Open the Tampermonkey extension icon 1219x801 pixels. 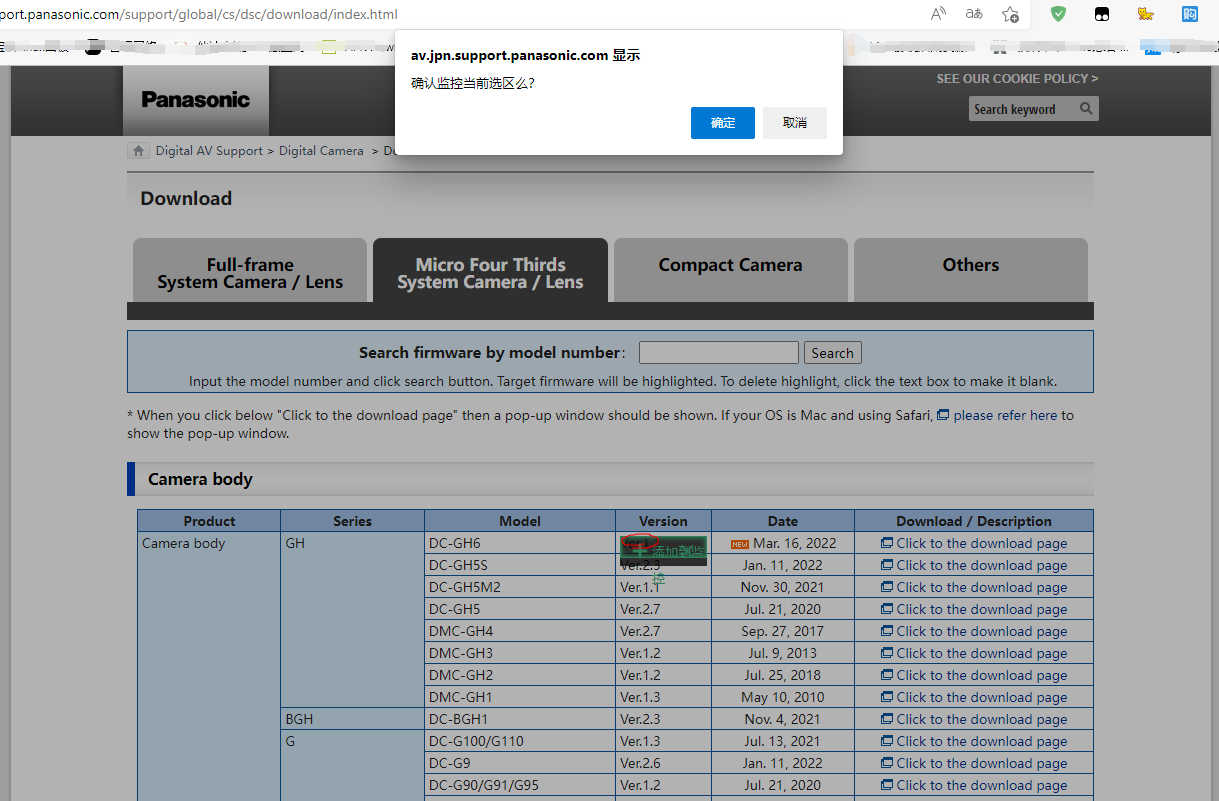(x=1101, y=14)
